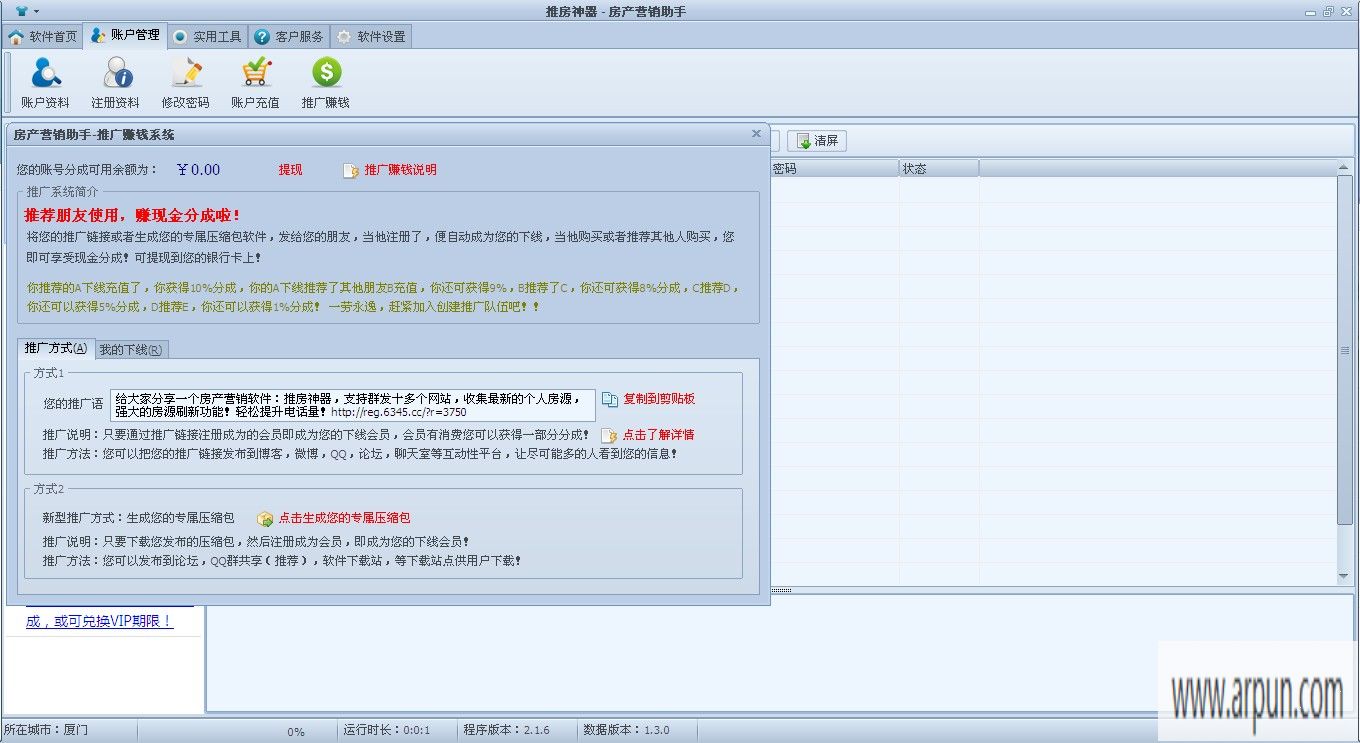Screen dimensions: 1360x743
Task: Click the 提现 withdrawal link
Action: pyautogui.click(x=290, y=169)
